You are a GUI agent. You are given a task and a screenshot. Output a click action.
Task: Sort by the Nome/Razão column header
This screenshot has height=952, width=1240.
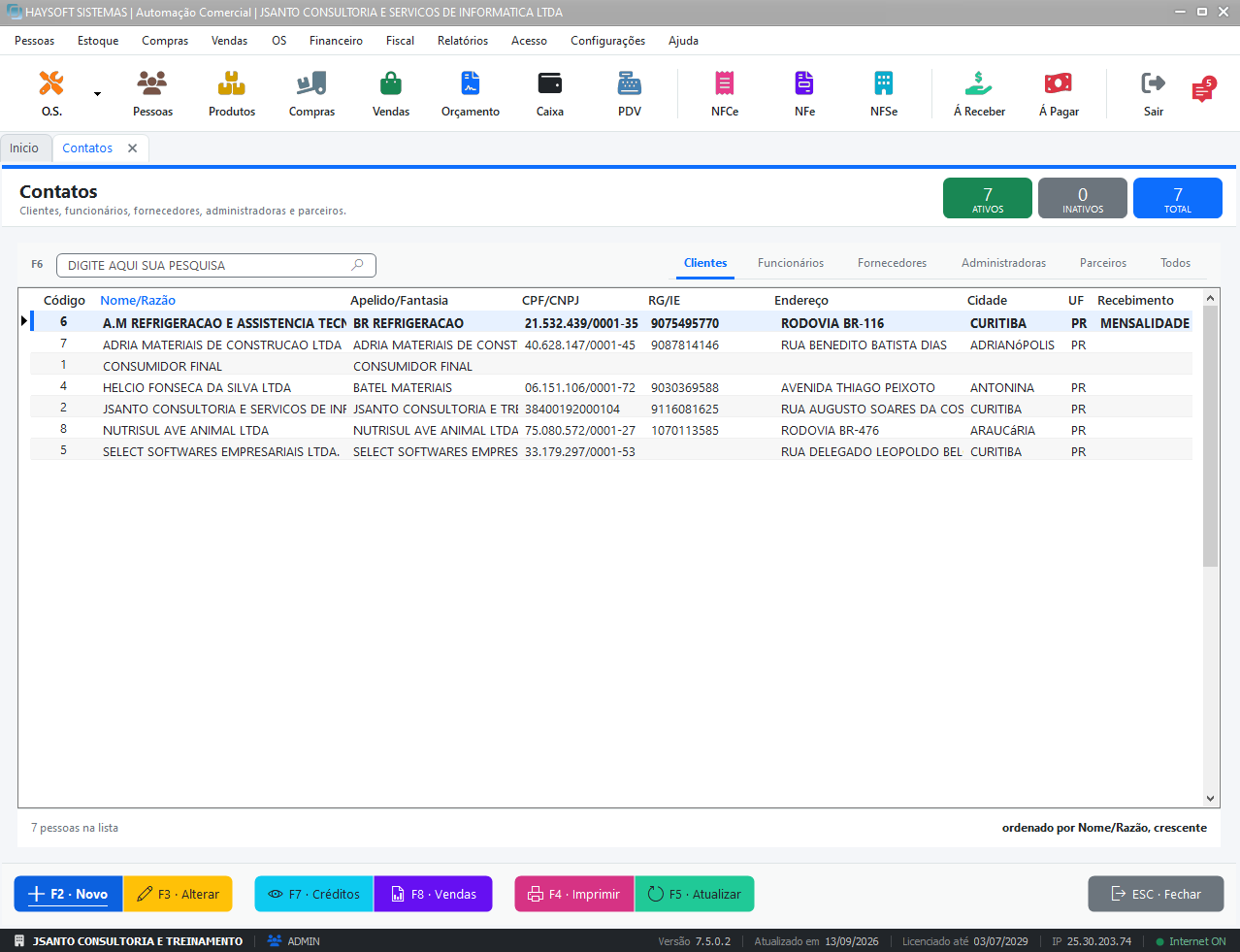138,300
